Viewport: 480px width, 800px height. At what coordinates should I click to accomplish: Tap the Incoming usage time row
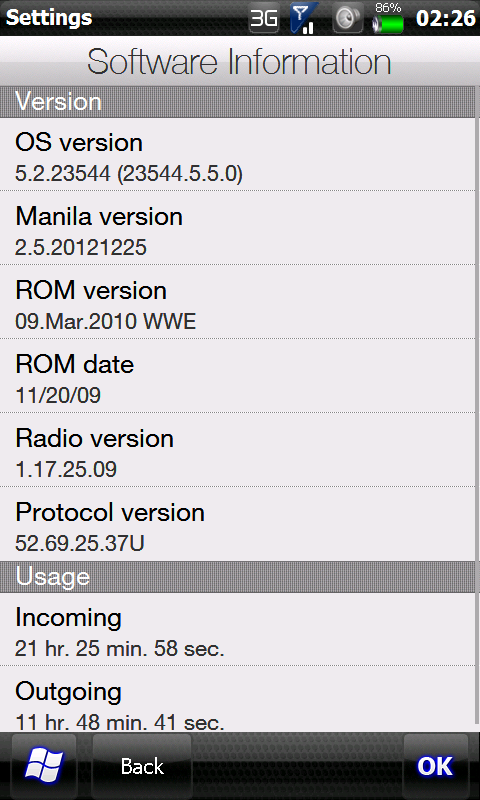coord(238,629)
